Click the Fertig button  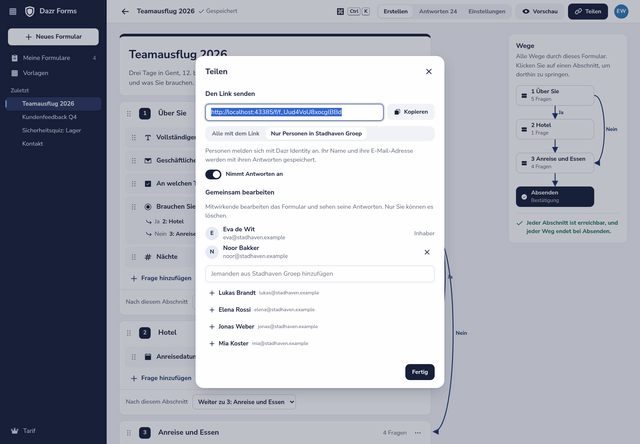pos(420,372)
